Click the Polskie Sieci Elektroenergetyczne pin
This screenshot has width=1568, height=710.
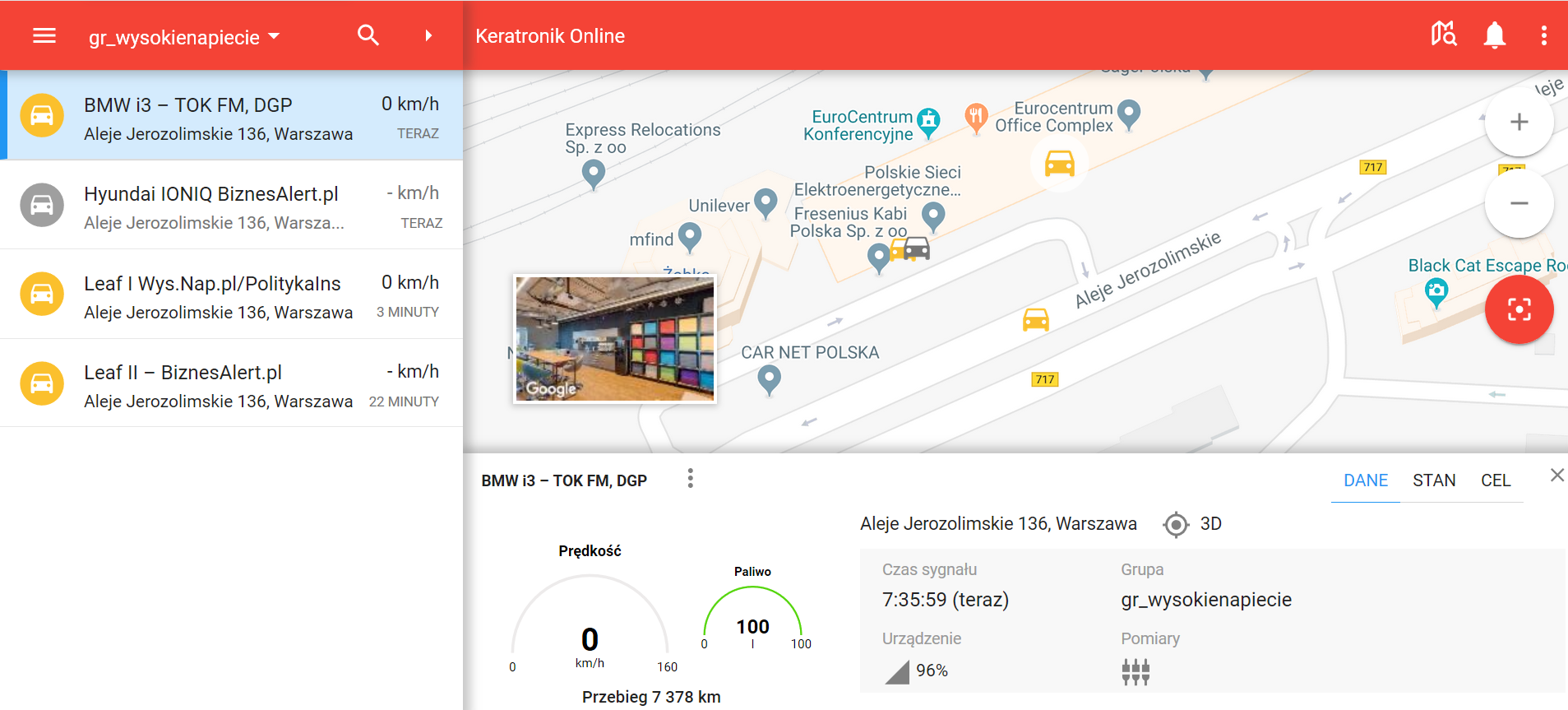tap(933, 217)
